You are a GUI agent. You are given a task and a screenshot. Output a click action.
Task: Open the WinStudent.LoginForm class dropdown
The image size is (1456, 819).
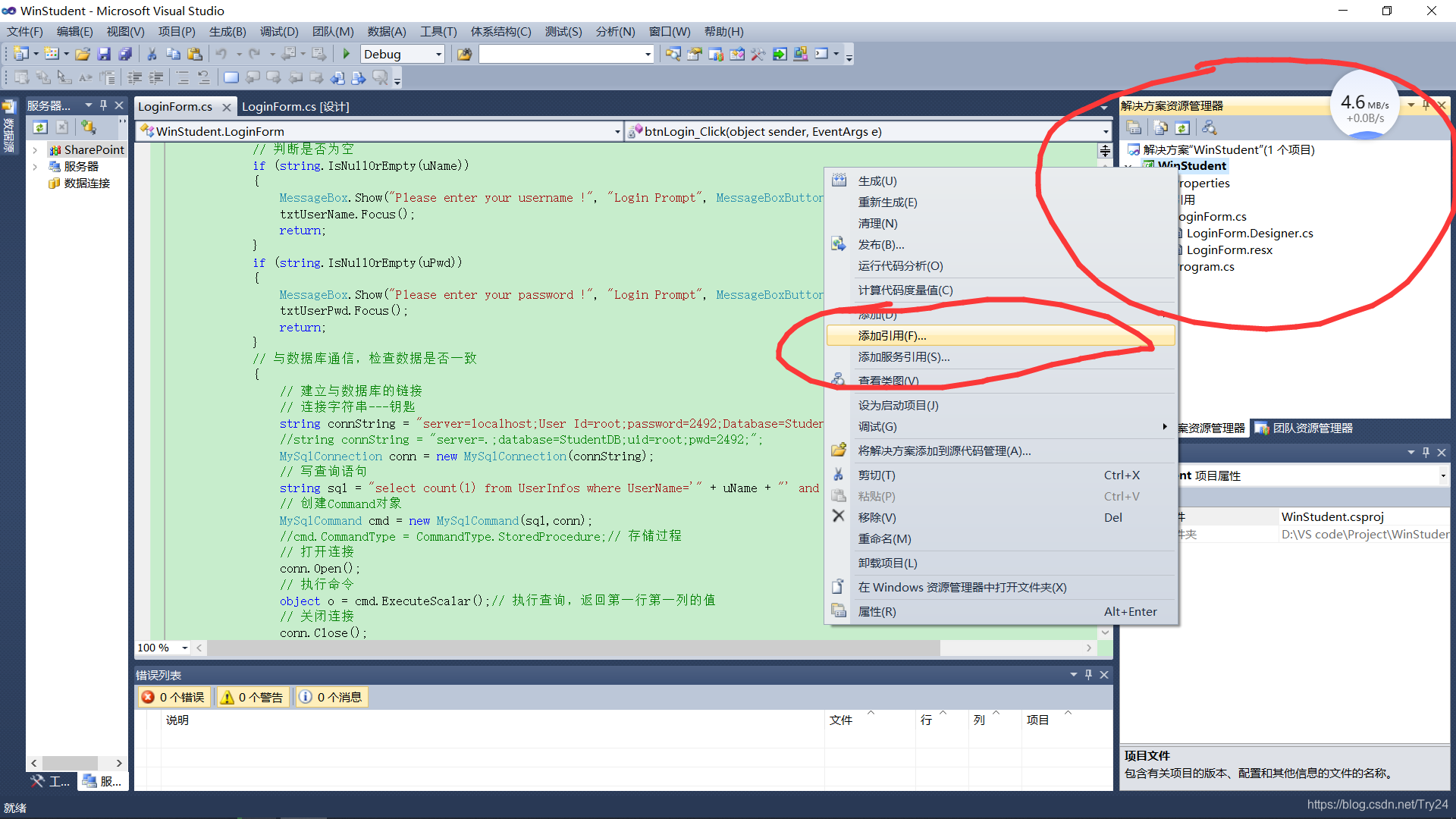tap(617, 132)
